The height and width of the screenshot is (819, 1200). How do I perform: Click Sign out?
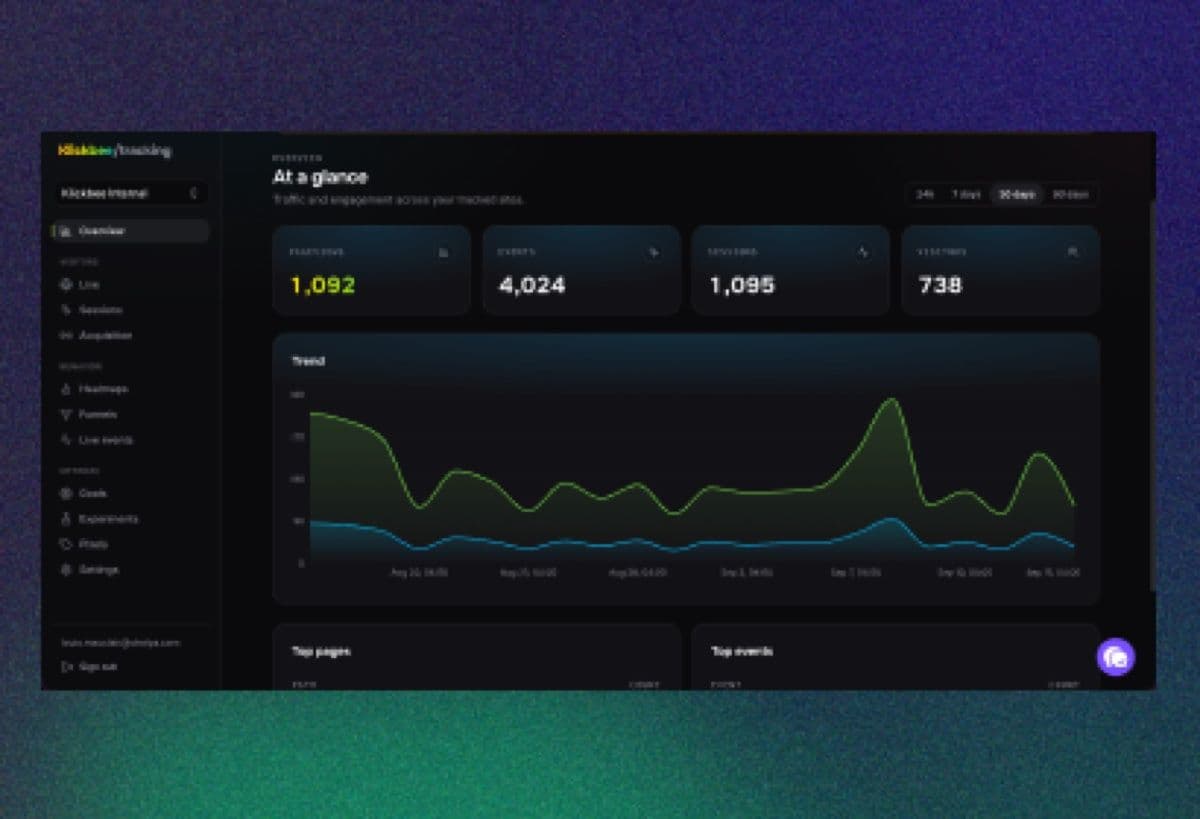click(x=98, y=666)
